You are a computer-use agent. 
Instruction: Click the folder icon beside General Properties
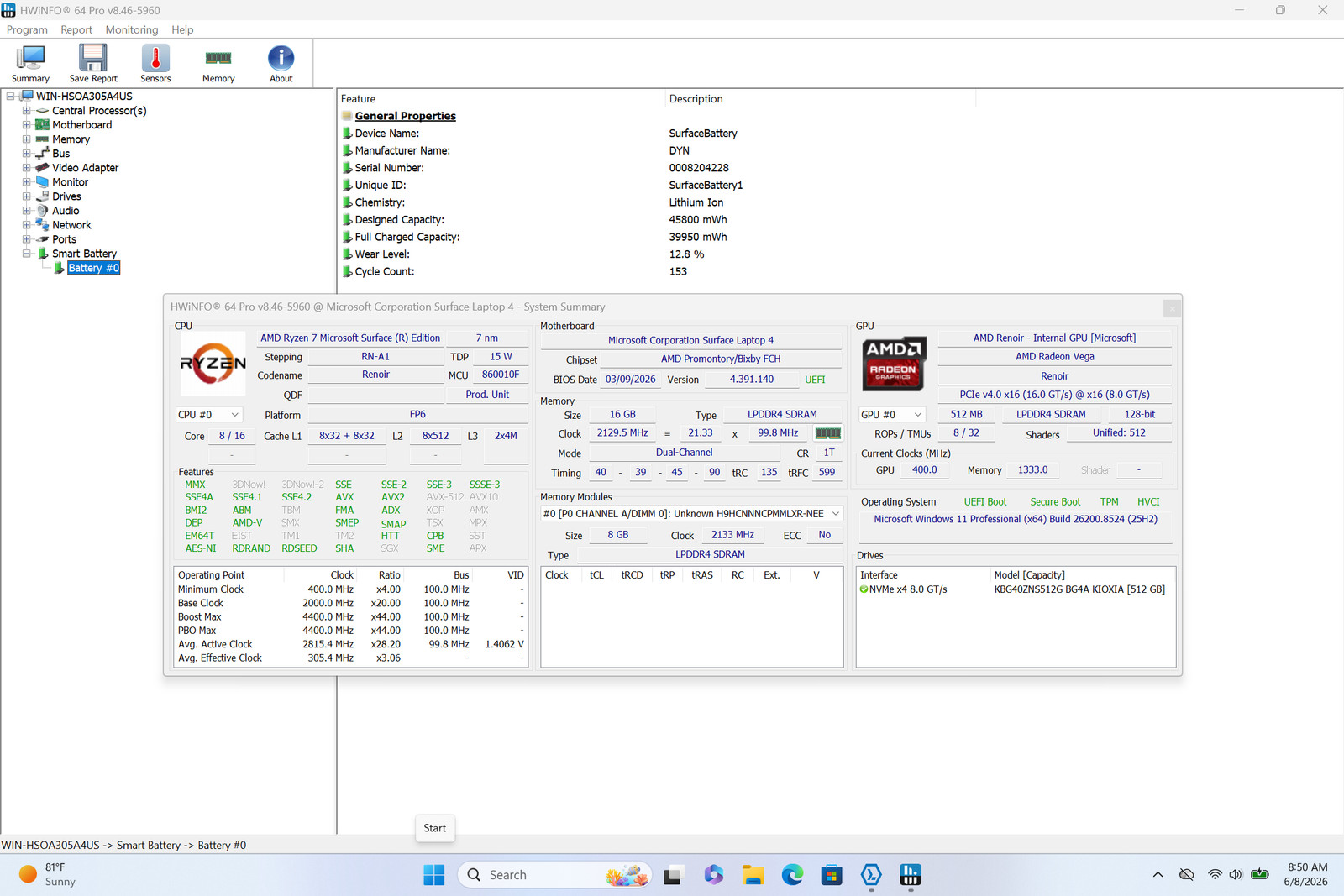click(347, 116)
